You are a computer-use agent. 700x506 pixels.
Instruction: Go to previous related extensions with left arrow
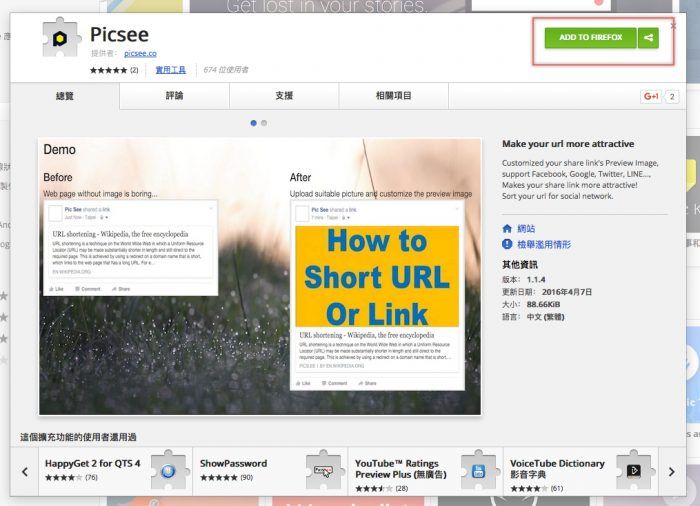click(x=25, y=472)
